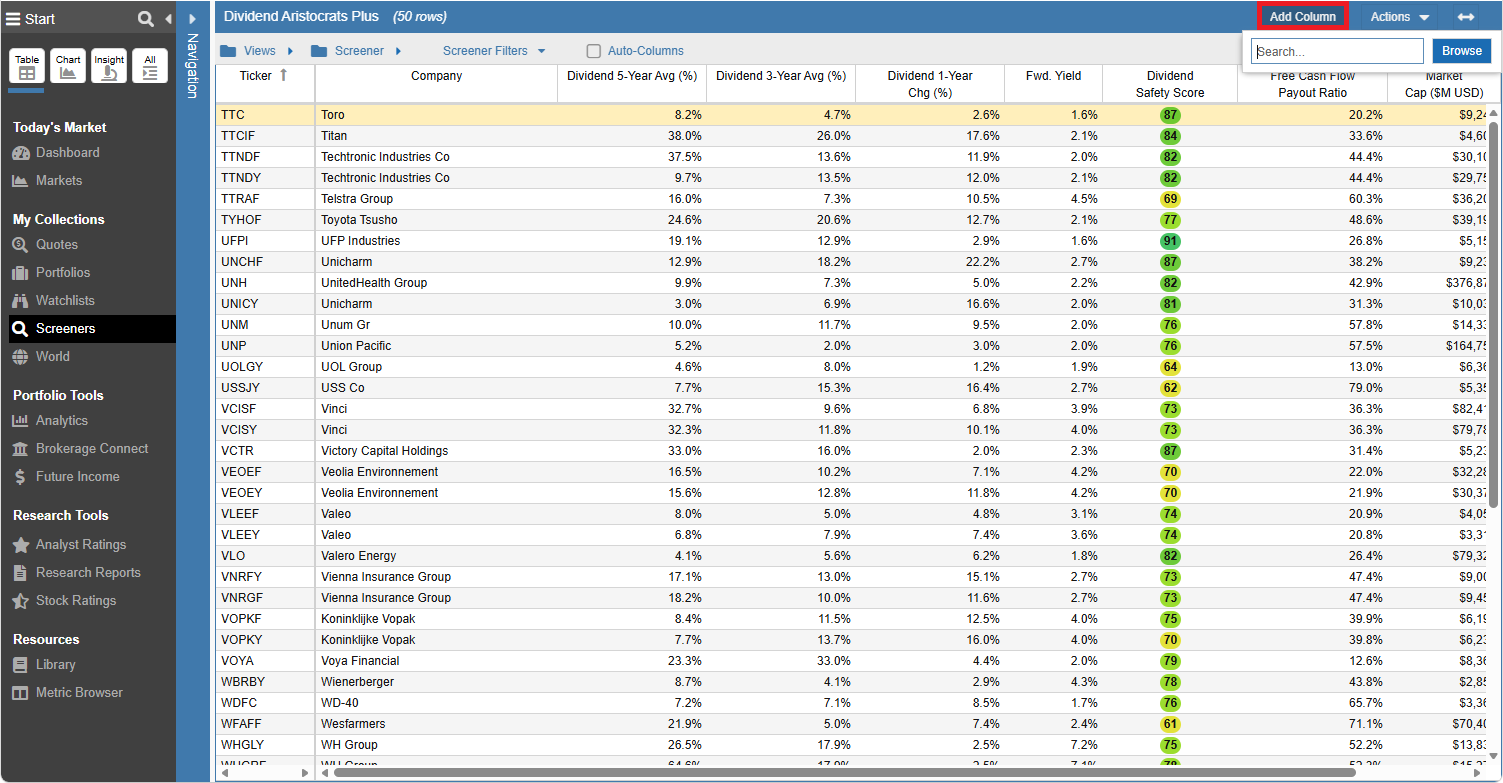The height and width of the screenshot is (783, 1503).
Task: Open the Screener Filters dropdown
Action: pos(494,51)
